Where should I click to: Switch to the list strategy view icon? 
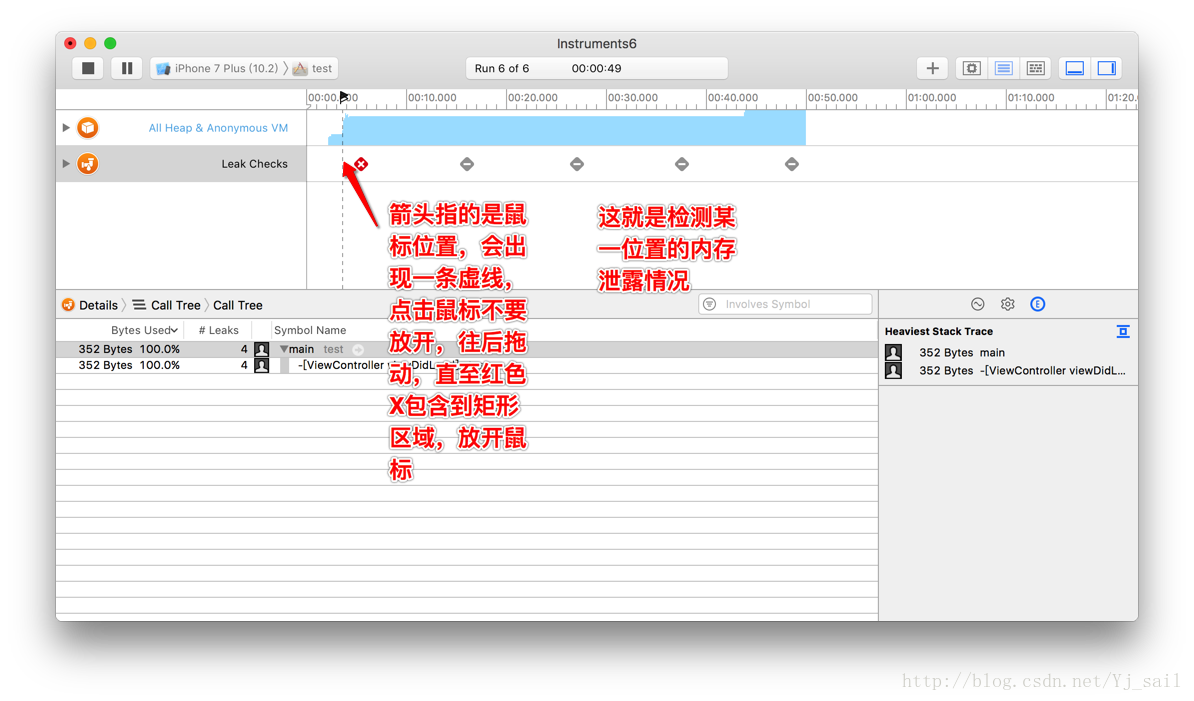(1004, 69)
